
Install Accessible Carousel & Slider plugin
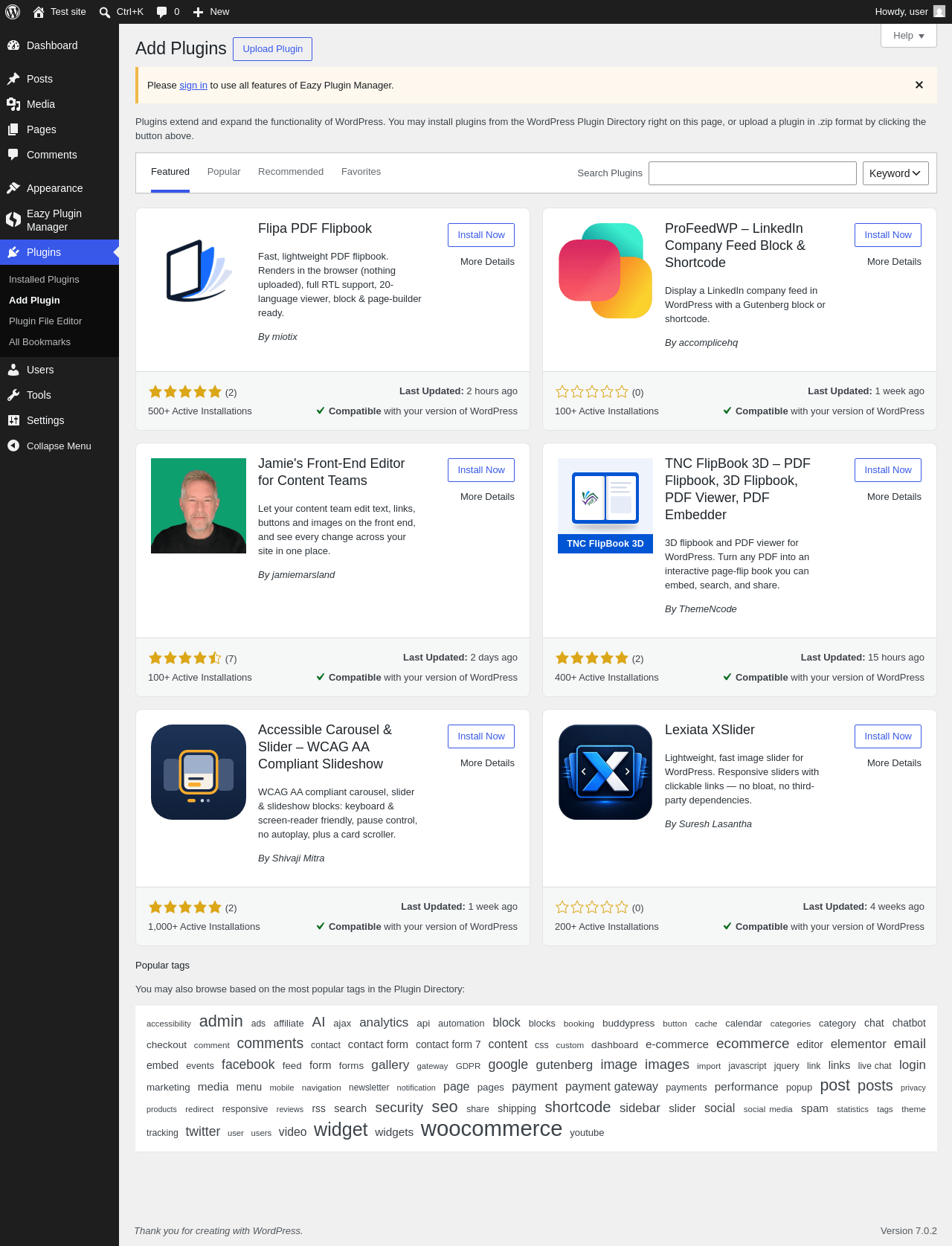pos(481,736)
